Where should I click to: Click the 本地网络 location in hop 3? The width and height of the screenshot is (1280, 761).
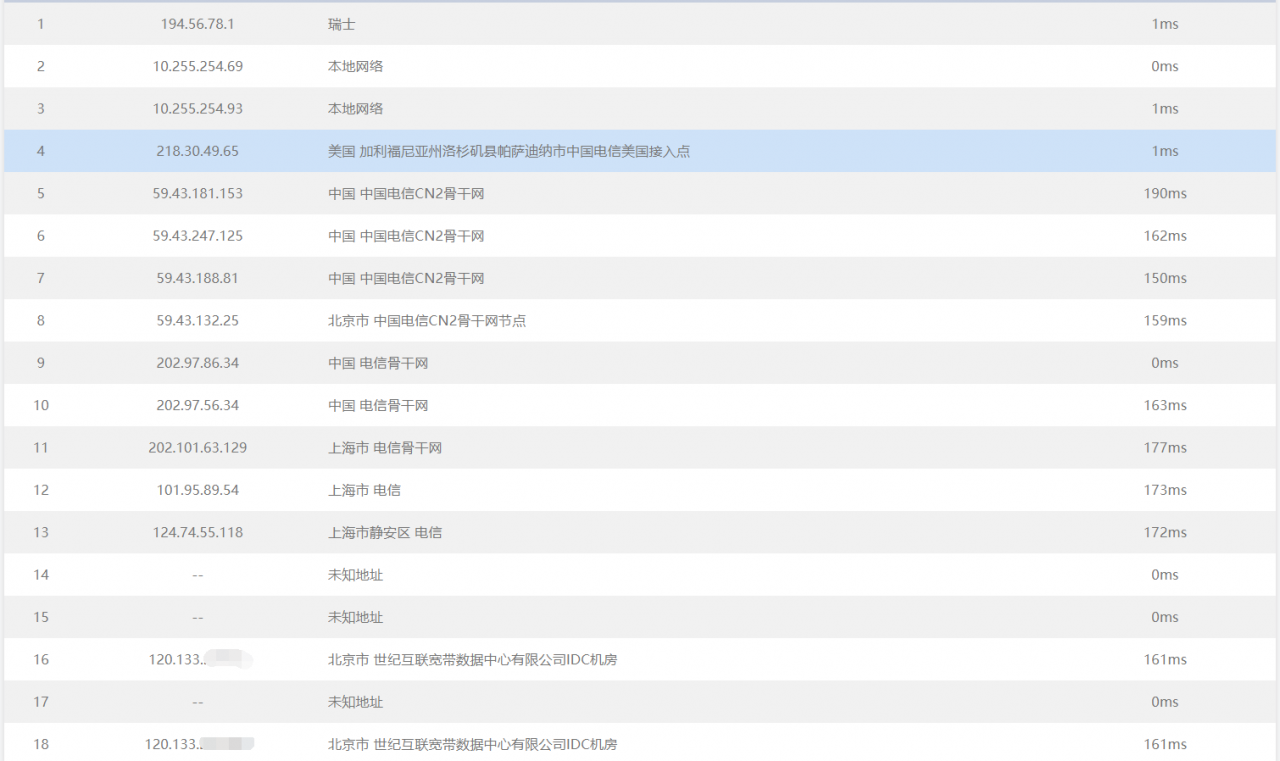click(x=355, y=108)
